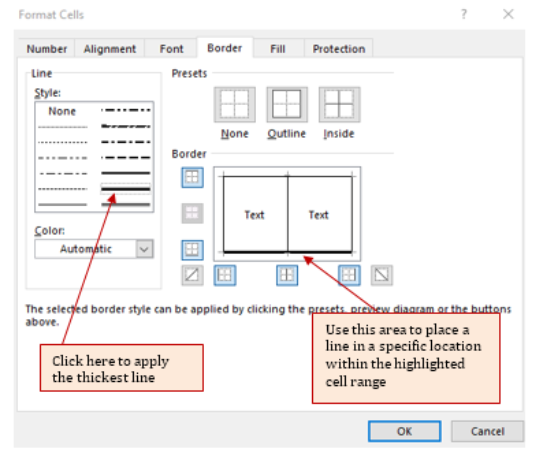Click the right border button
This screenshot has height=454, width=541.
click(349, 275)
